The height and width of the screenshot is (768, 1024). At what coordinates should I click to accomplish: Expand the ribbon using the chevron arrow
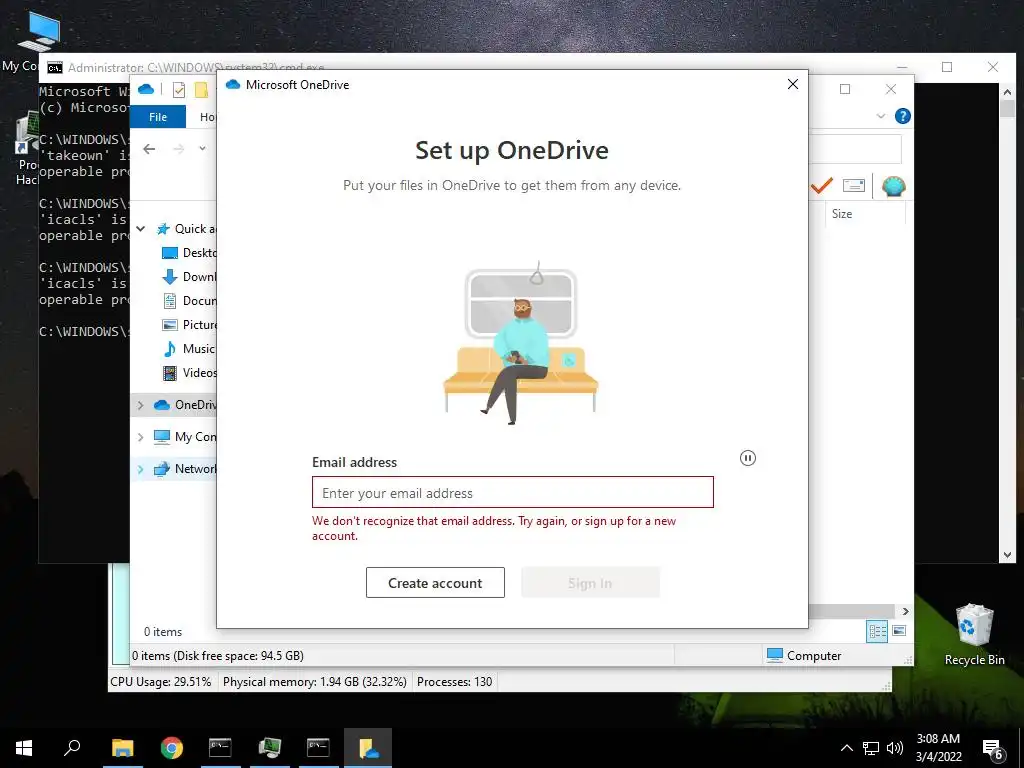coord(880,116)
